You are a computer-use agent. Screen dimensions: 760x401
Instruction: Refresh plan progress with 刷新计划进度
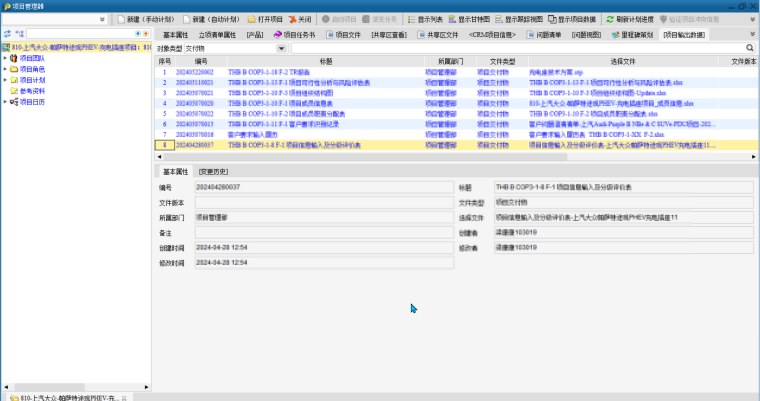(630, 19)
